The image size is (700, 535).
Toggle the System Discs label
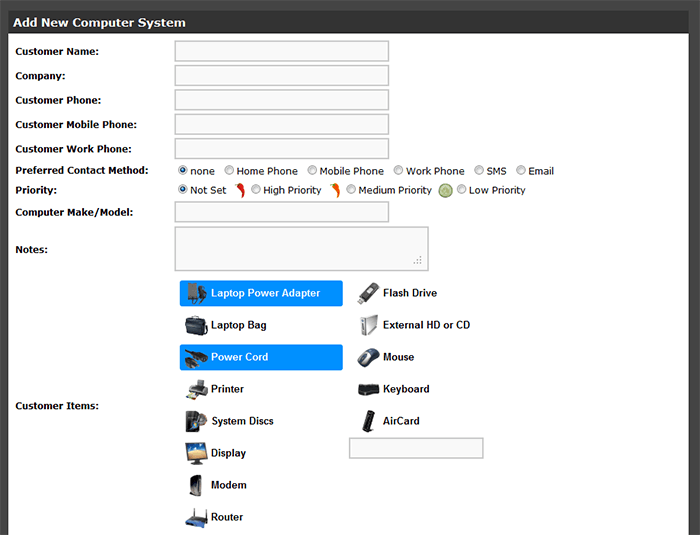(242, 421)
